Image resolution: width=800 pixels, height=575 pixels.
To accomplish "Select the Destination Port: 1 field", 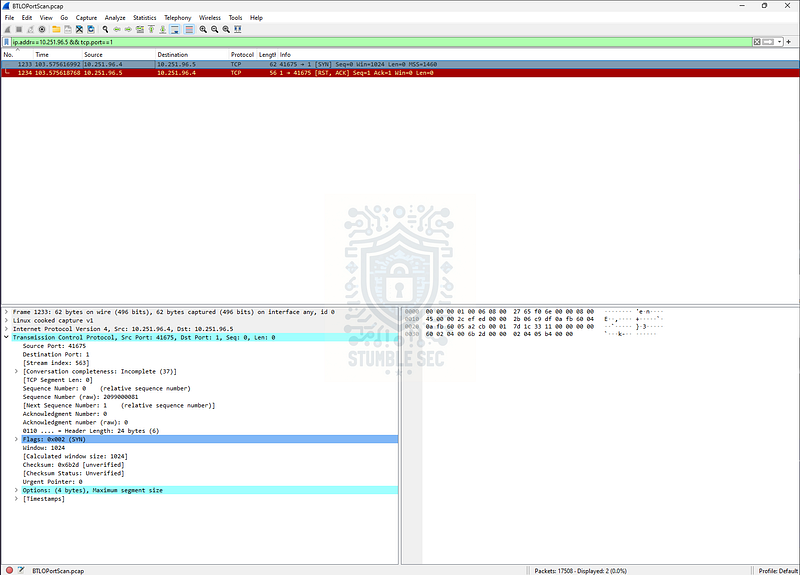I will tap(56, 354).
